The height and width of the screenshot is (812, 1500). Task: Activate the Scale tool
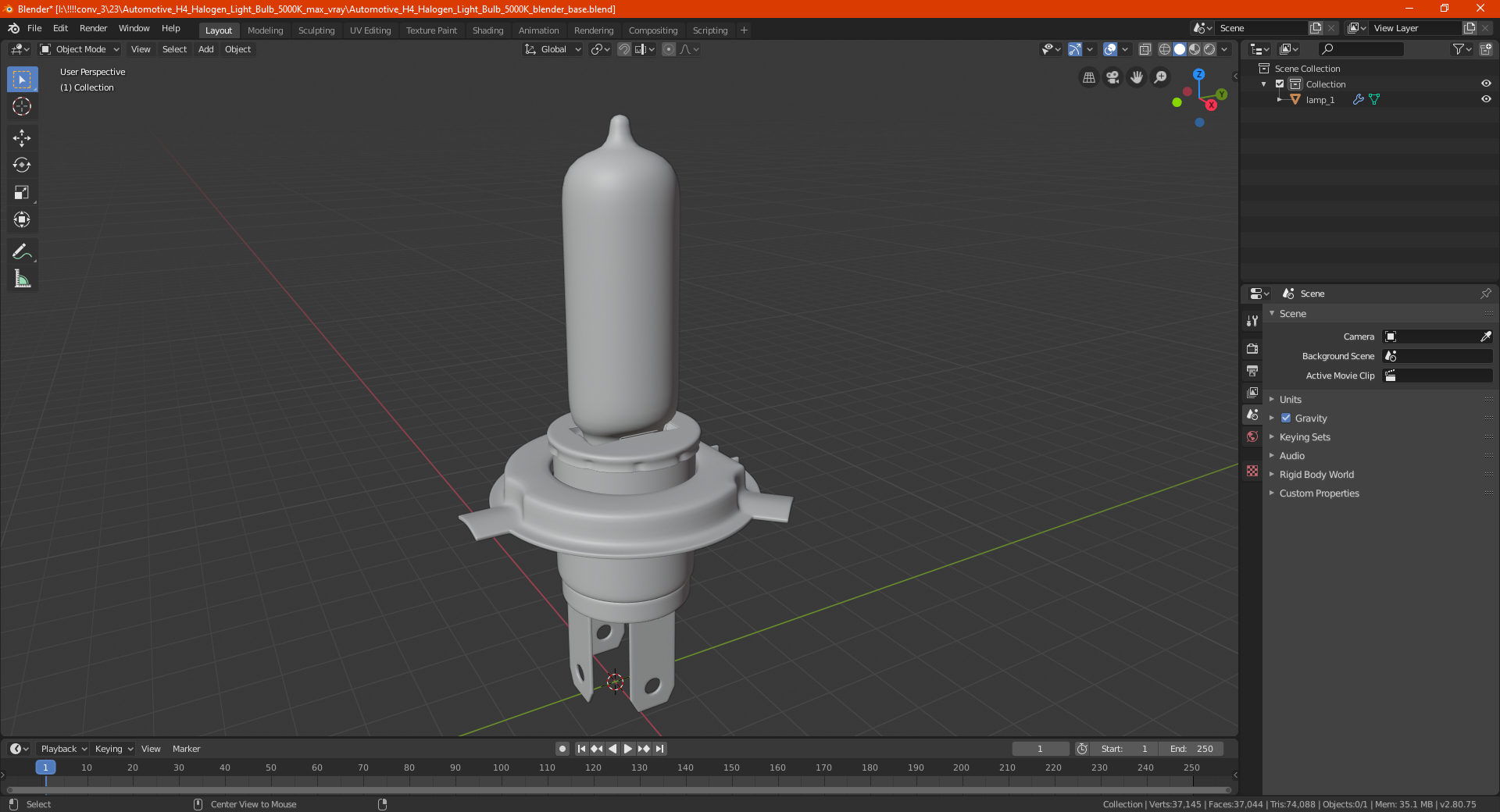(22, 193)
